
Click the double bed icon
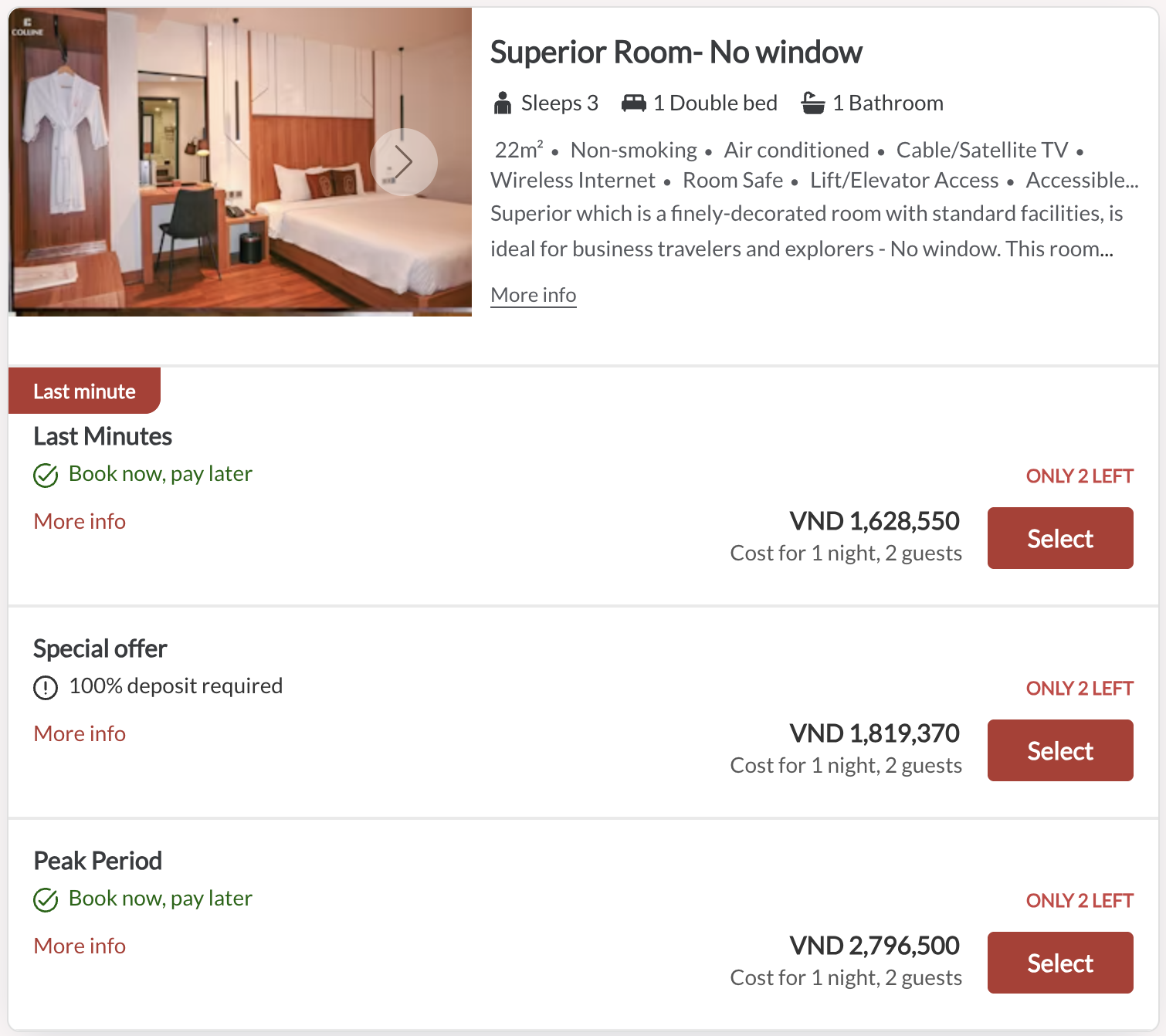633,103
